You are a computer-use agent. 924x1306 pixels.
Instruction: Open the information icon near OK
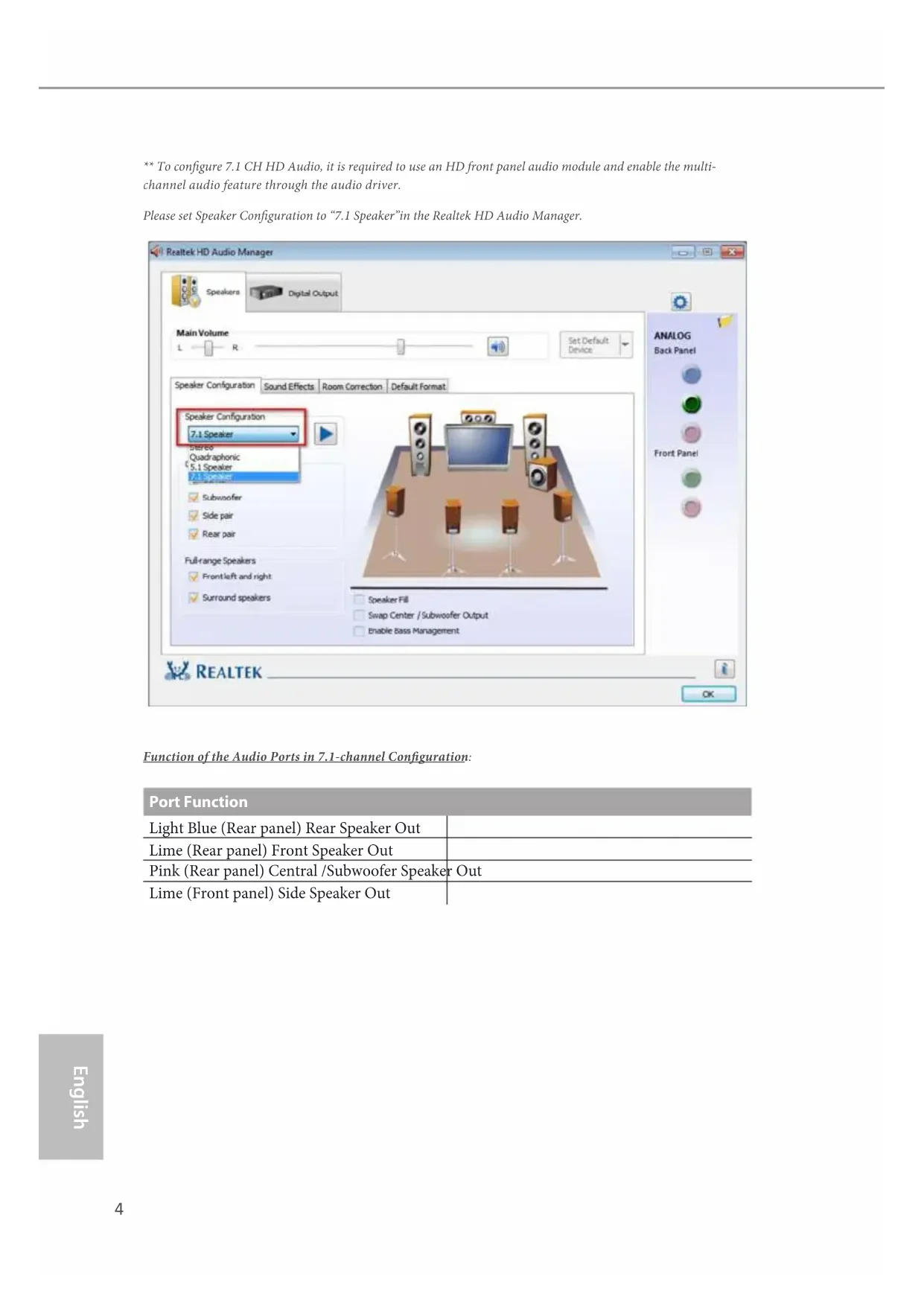724,668
